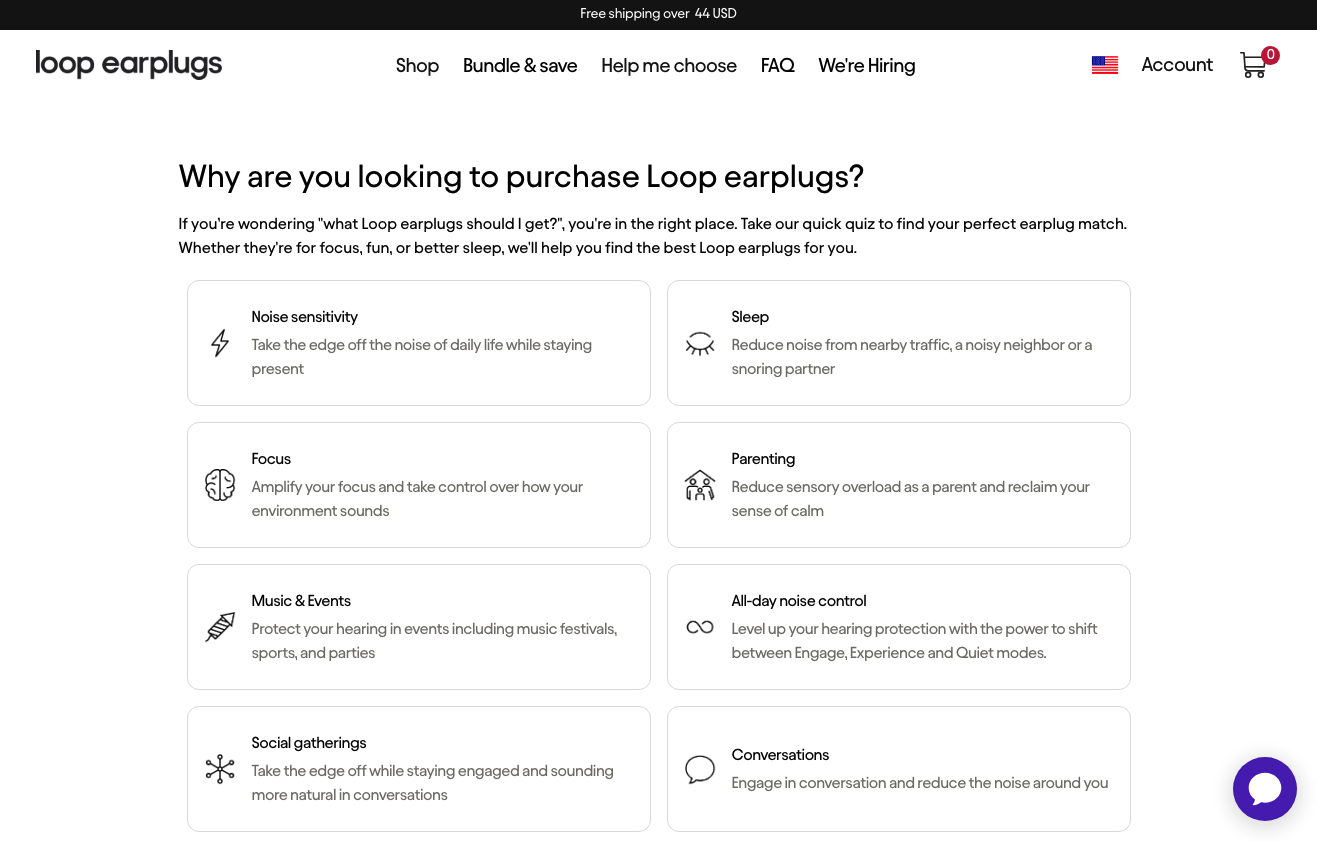Click the infinity All-day noise control icon

(x=700, y=627)
